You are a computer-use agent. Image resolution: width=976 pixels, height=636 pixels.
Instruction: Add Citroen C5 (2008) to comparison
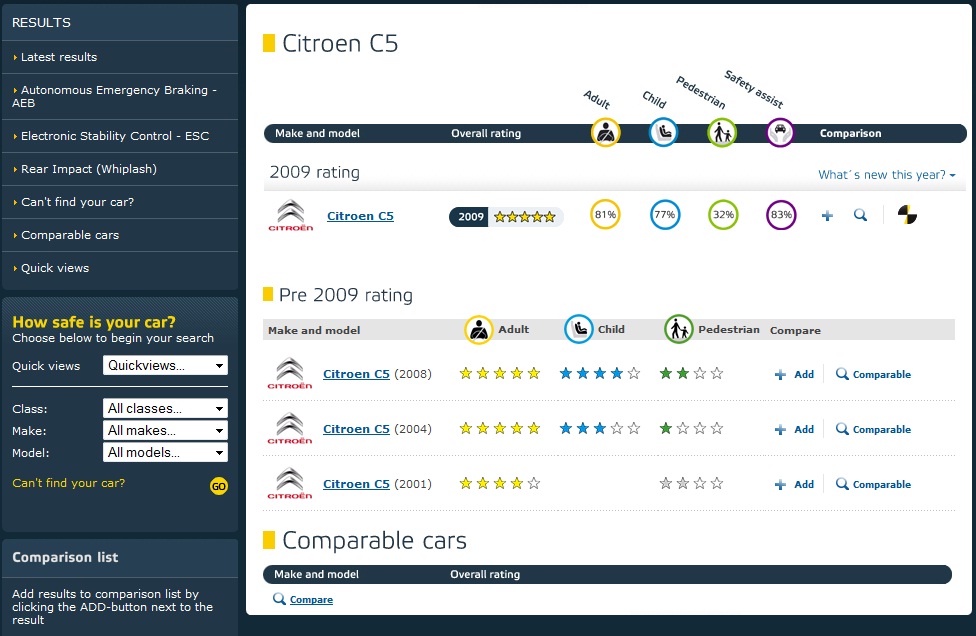point(794,374)
